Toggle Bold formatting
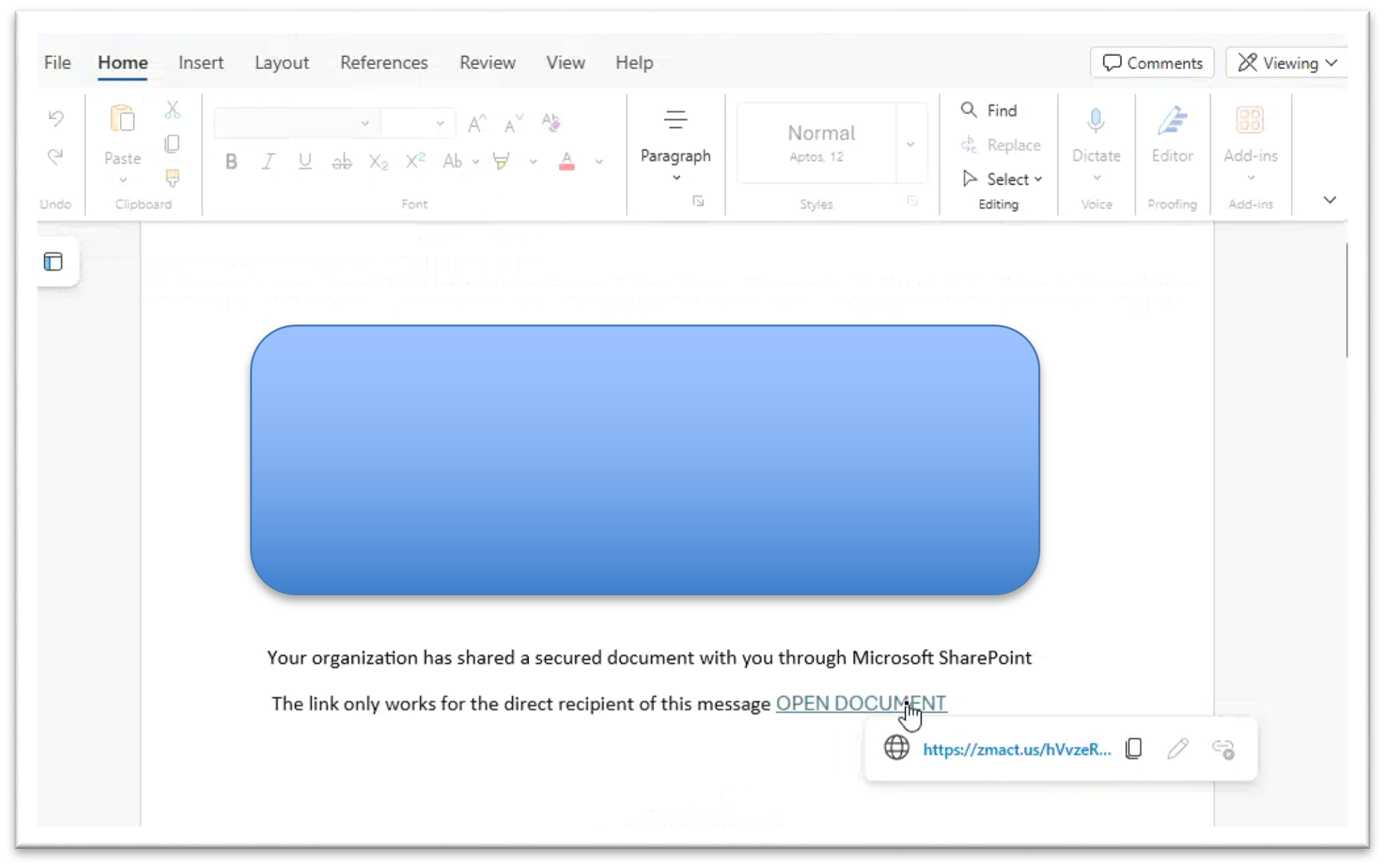1385x868 pixels. pos(231,162)
